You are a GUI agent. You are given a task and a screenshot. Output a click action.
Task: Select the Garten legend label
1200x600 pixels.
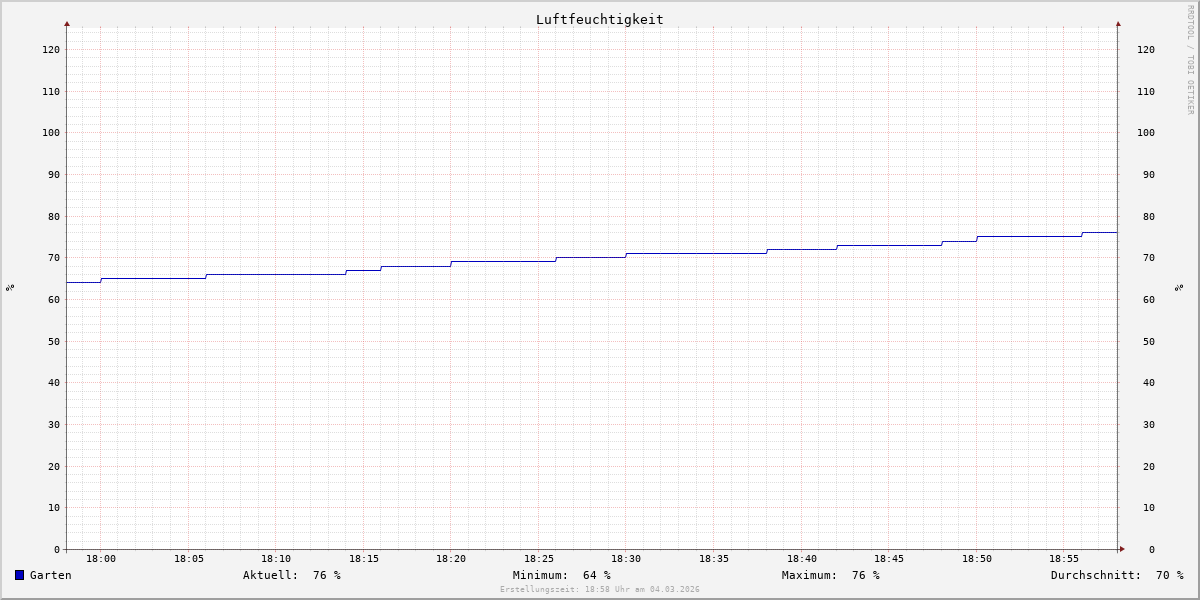pyautogui.click(x=50, y=575)
